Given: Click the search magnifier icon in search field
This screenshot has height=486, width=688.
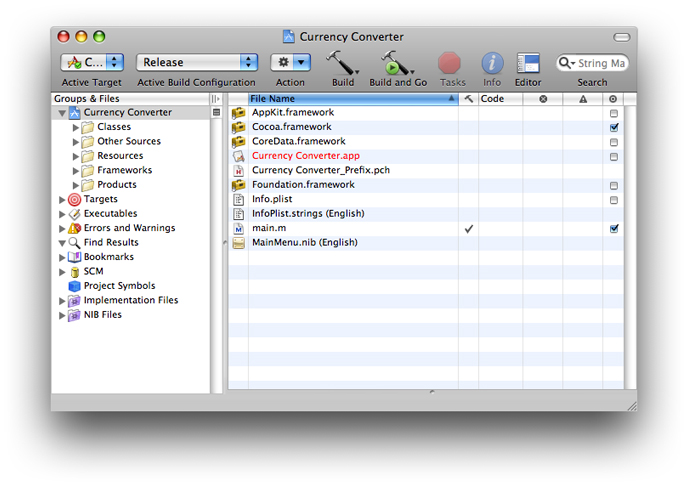Looking at the screenshot, I should point(566,63).
